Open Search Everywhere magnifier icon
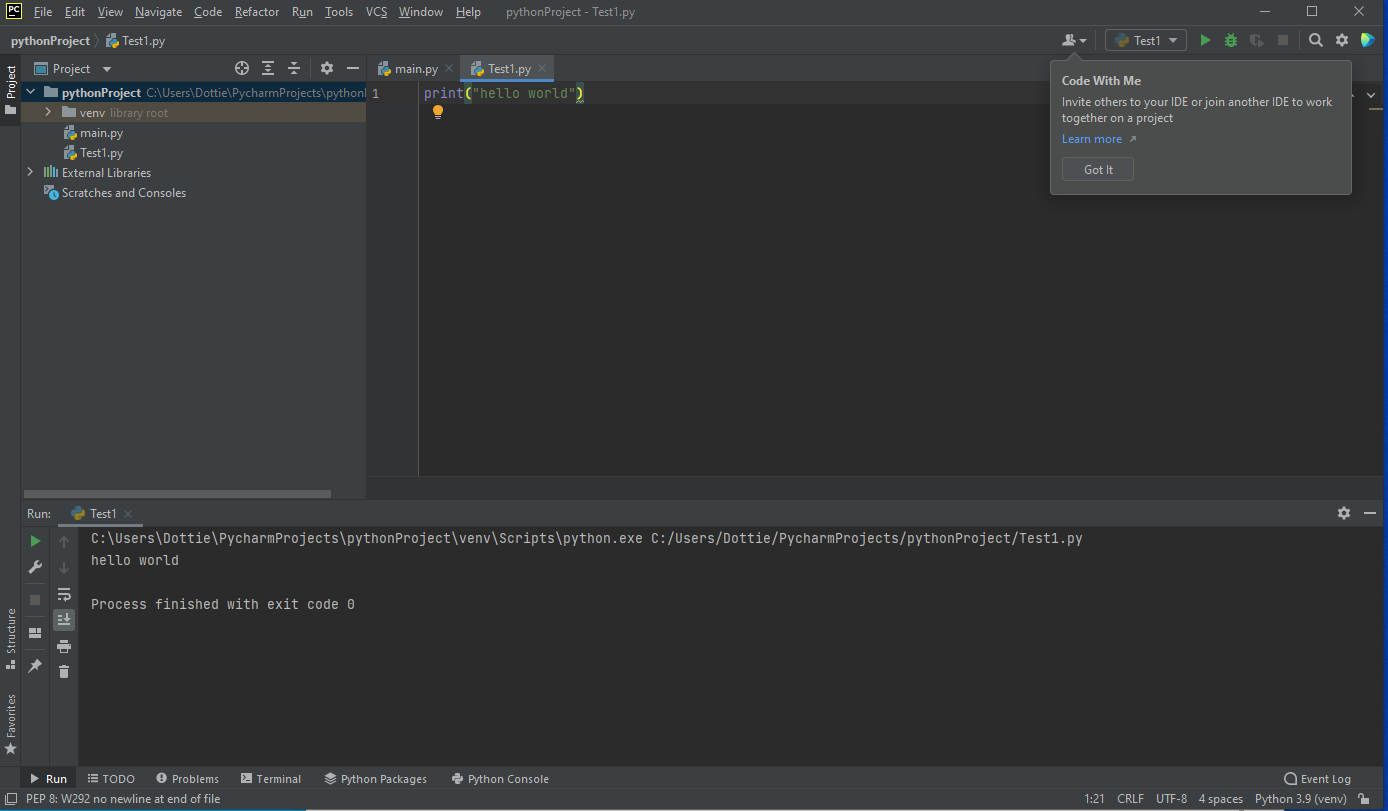The image size is (1388, 811). (x=1316, y=40)
